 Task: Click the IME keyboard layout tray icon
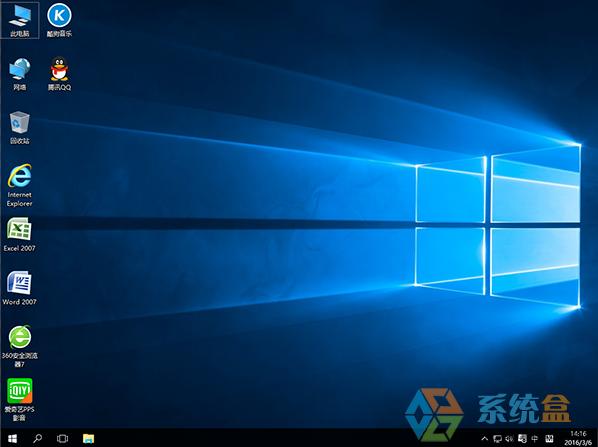pos(550,439)
